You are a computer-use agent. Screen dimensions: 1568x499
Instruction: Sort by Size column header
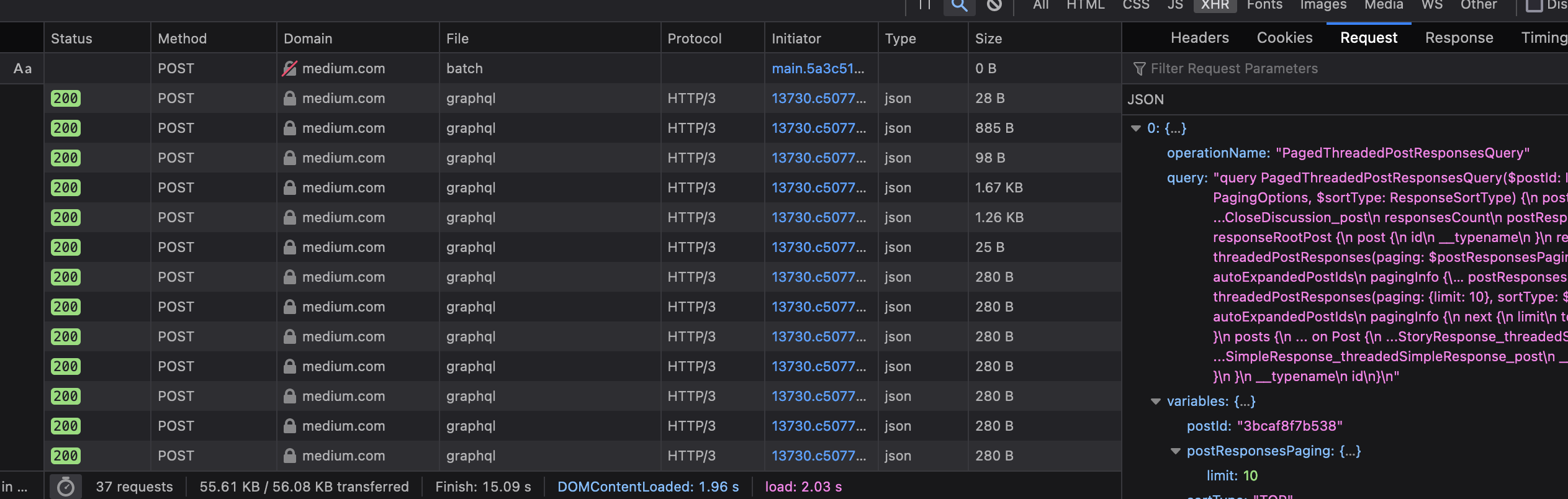tap(1045, 38)
